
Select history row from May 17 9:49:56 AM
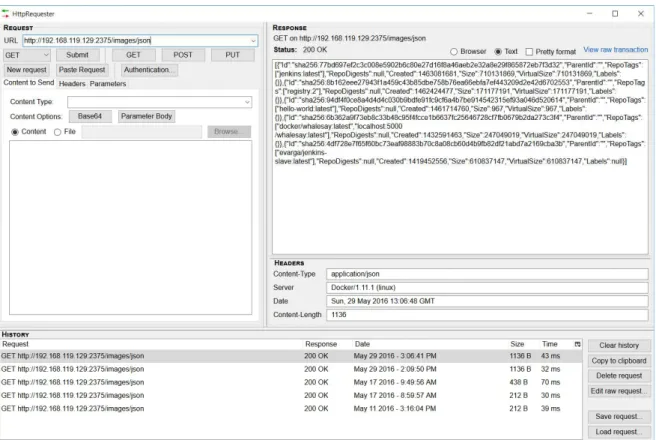coord(291,382)
